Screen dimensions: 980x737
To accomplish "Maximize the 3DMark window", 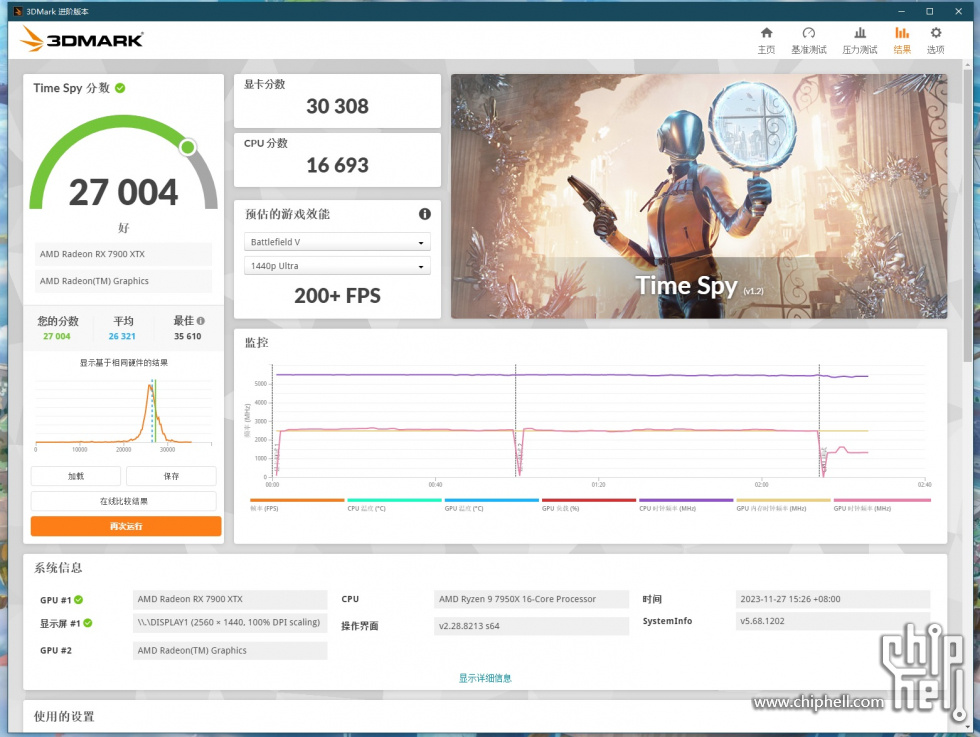I will coord(929,11).
